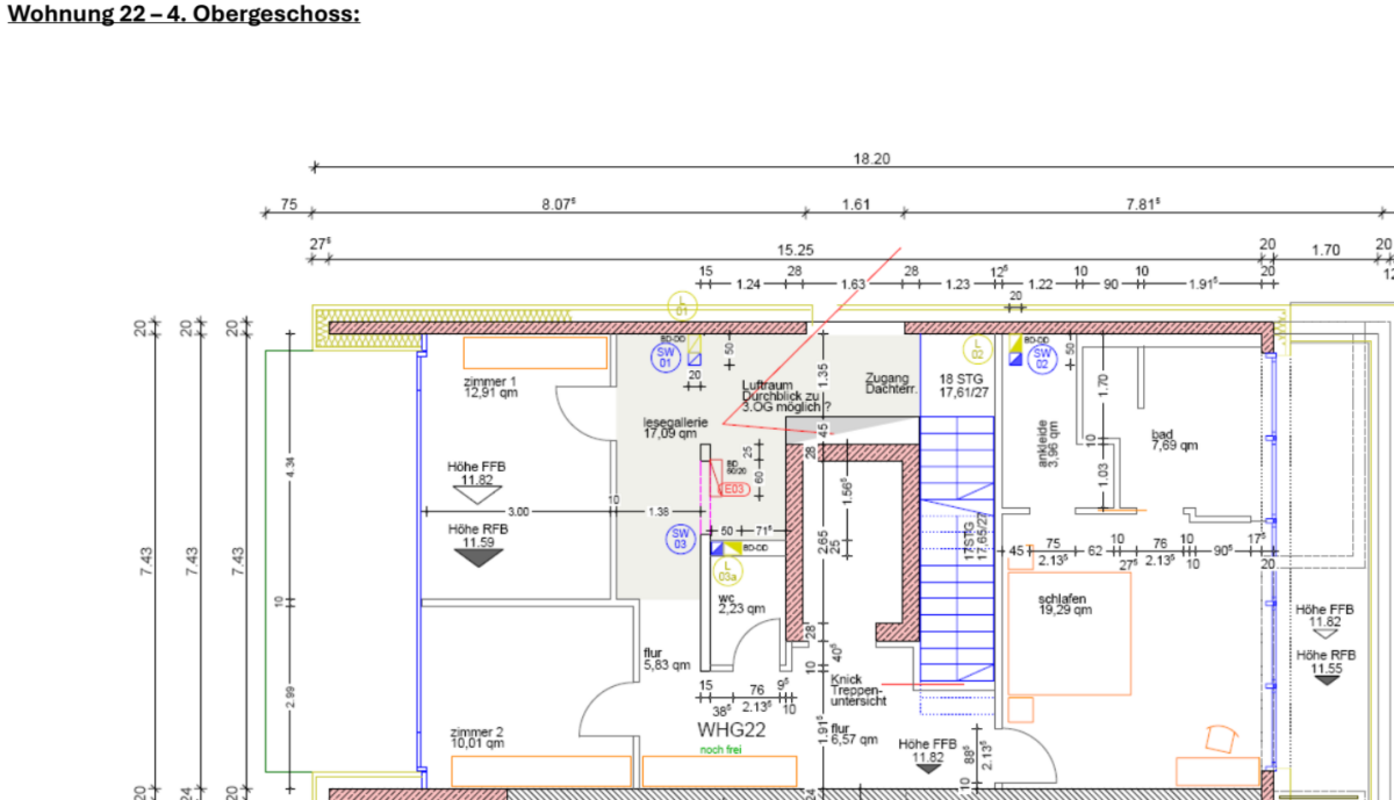Viewport: 1394px width, 800px height.
Task: Click the top dimension '1.23'
Action: coord(958,284)
